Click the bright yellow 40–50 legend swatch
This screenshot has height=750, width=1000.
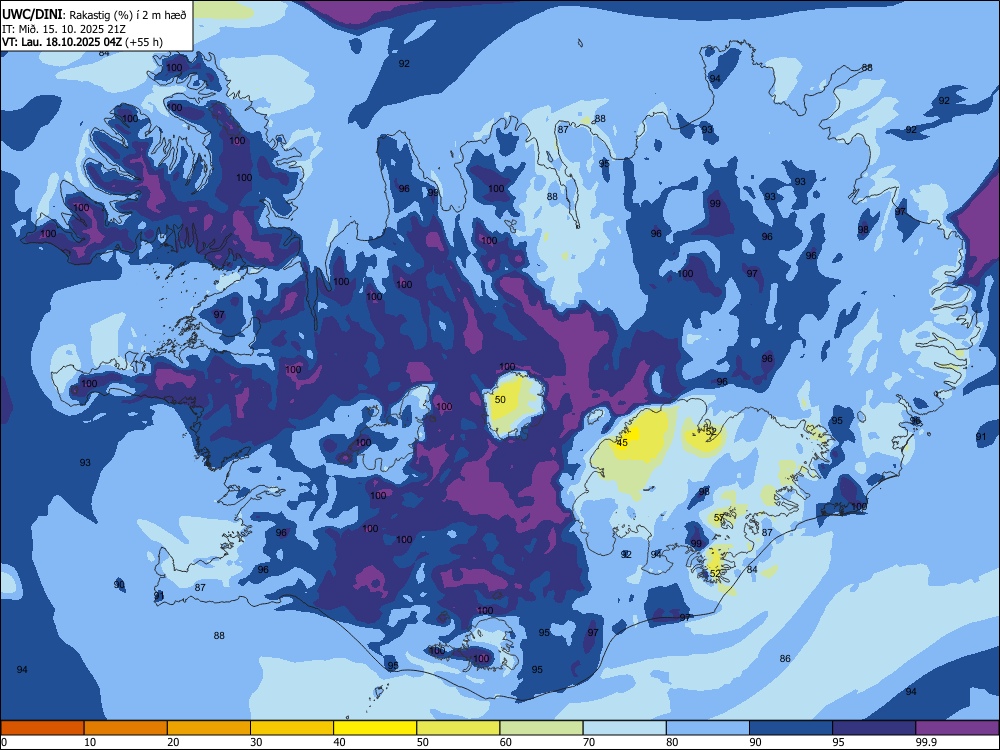coord(375,728)
